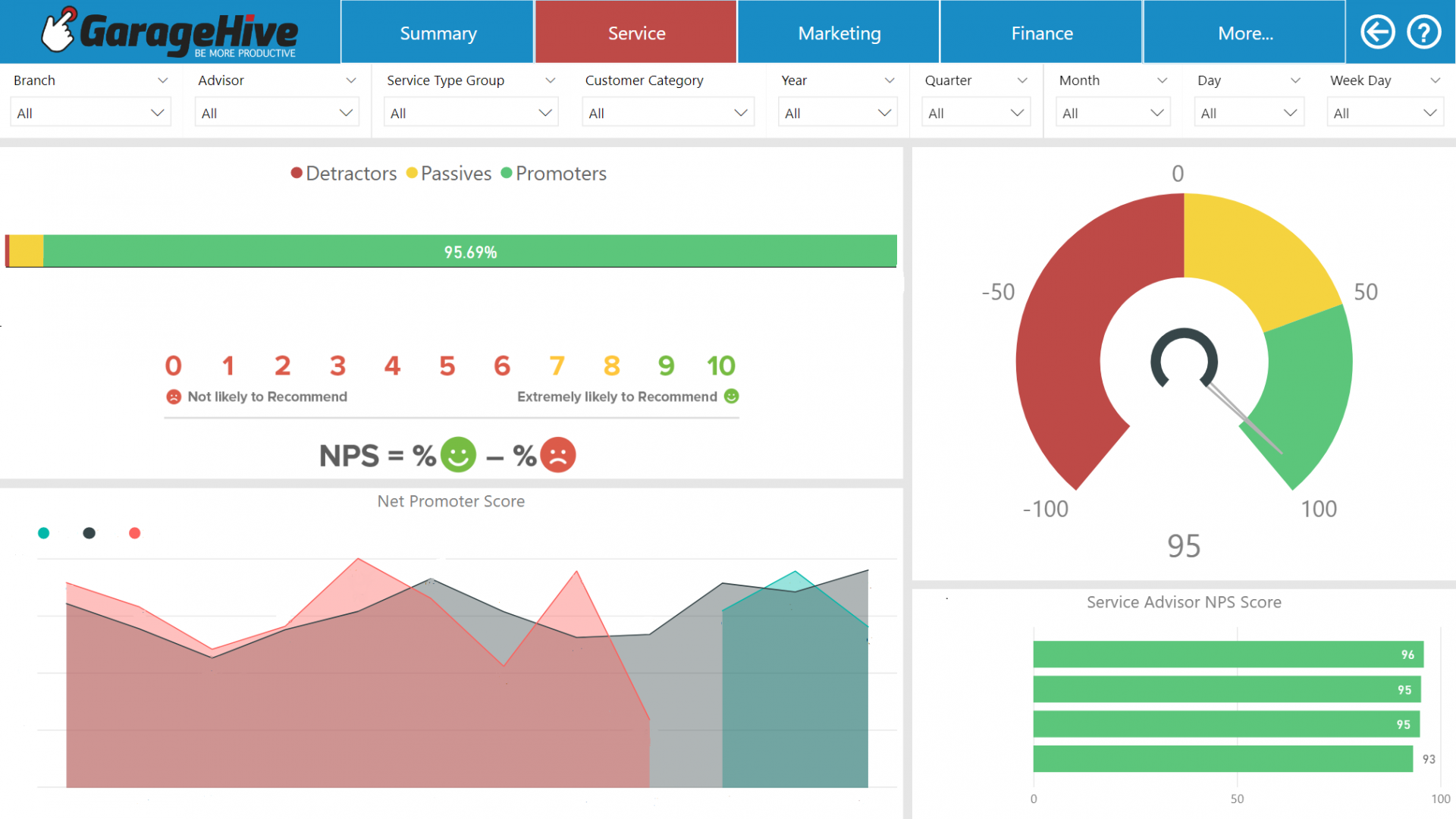The height and width of the screenshot is (819, 1456).
Task: Click the 95.69% green progress bar
Action: (x=470, y=251)
